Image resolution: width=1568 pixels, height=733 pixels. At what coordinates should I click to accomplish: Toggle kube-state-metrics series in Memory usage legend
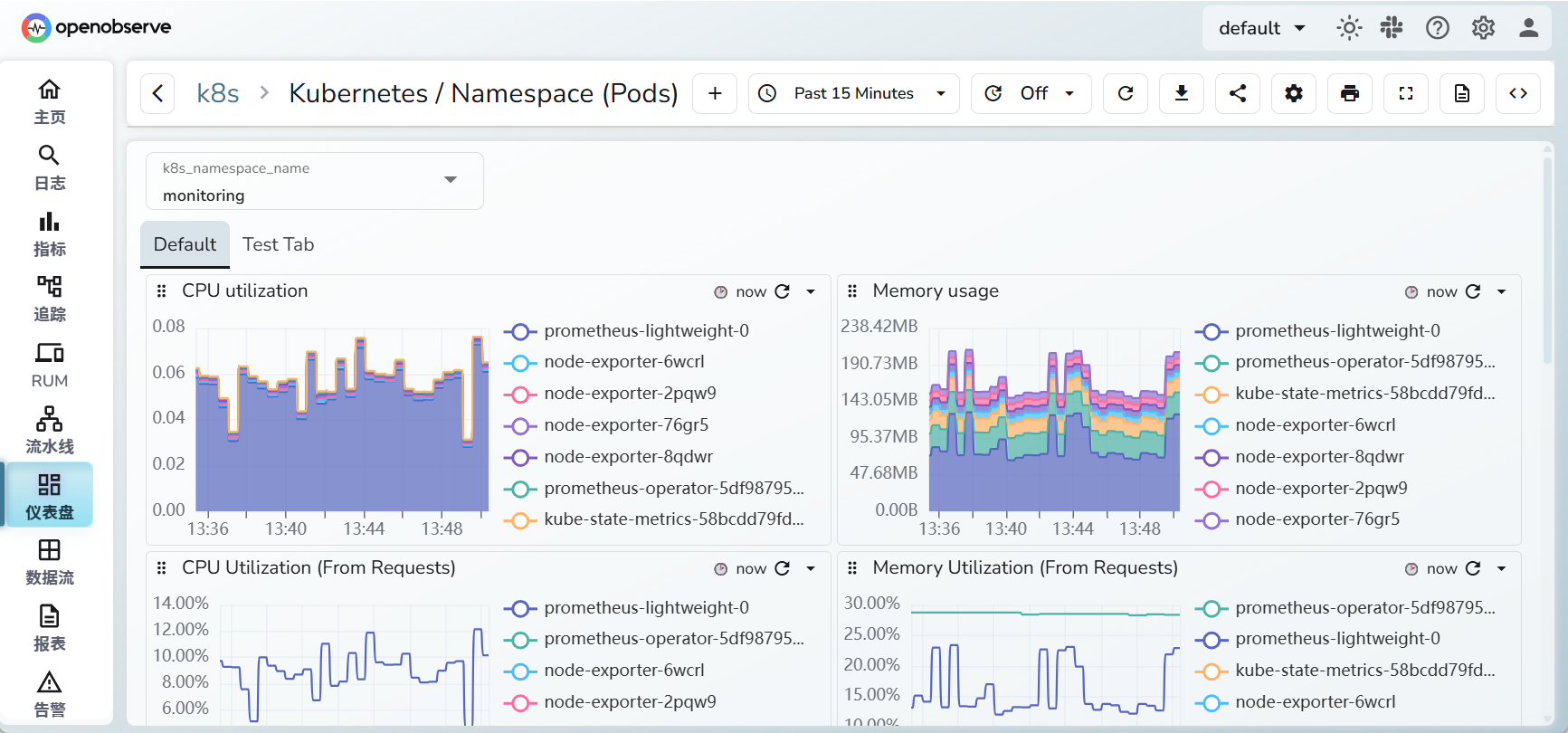coord(1364,394)
